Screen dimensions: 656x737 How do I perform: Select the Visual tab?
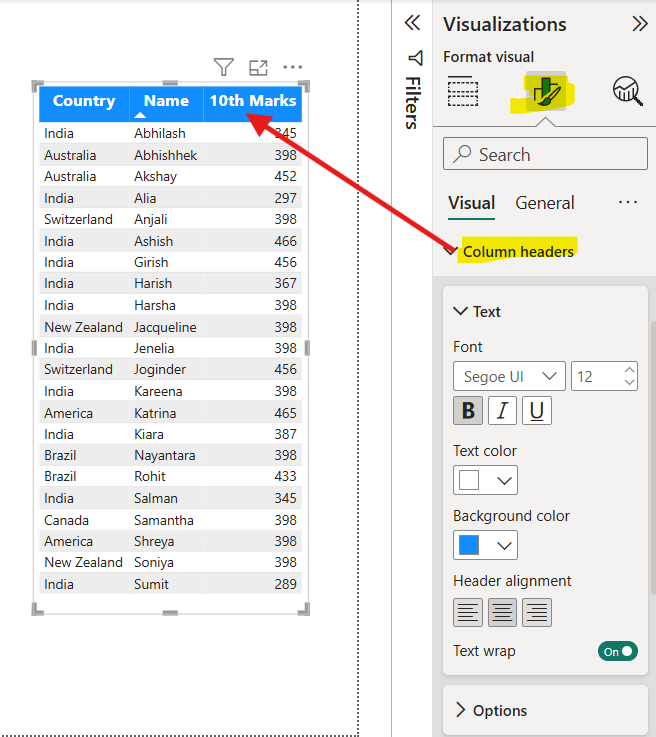(x=471, y=203)
